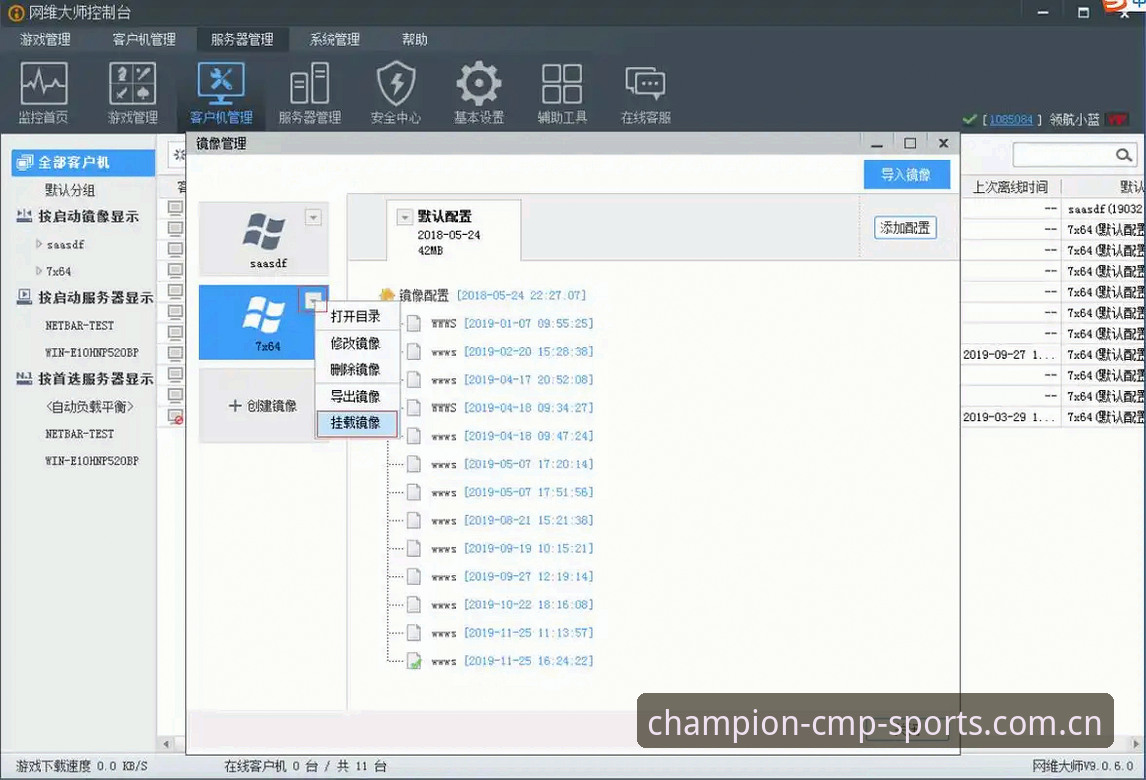Choose 导出镜像 from the context menu
This screenshot has height=780, width=1146.
[356, 396]
